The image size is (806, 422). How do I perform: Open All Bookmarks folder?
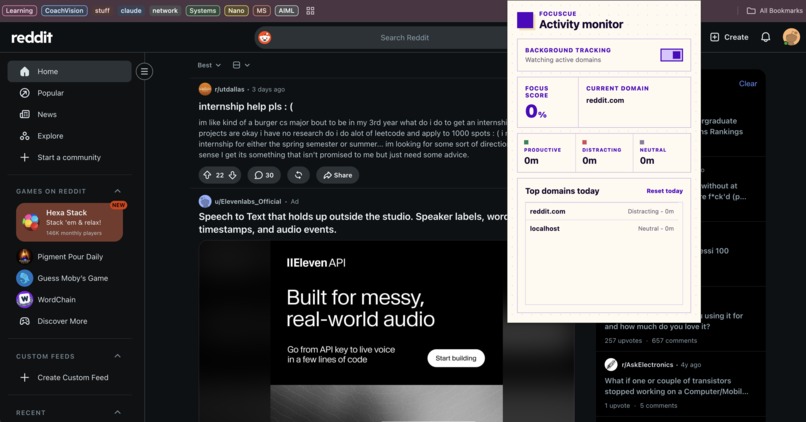click(774, 10)
